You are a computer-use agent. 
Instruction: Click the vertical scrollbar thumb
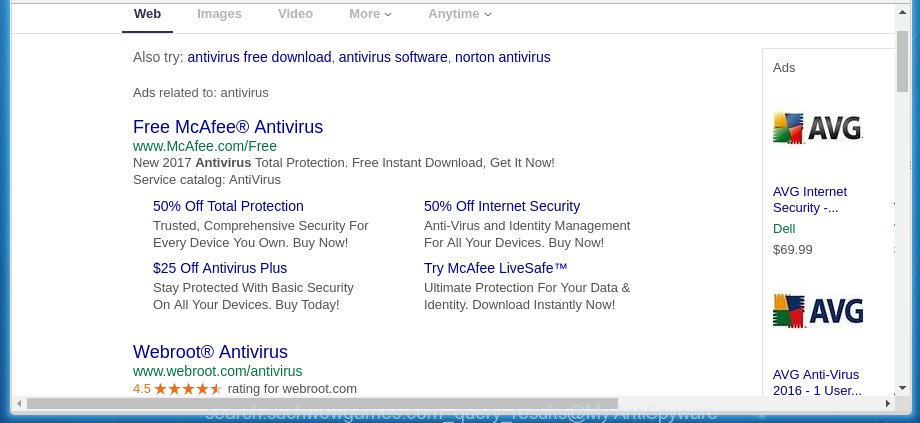click(x=902, y=62)
